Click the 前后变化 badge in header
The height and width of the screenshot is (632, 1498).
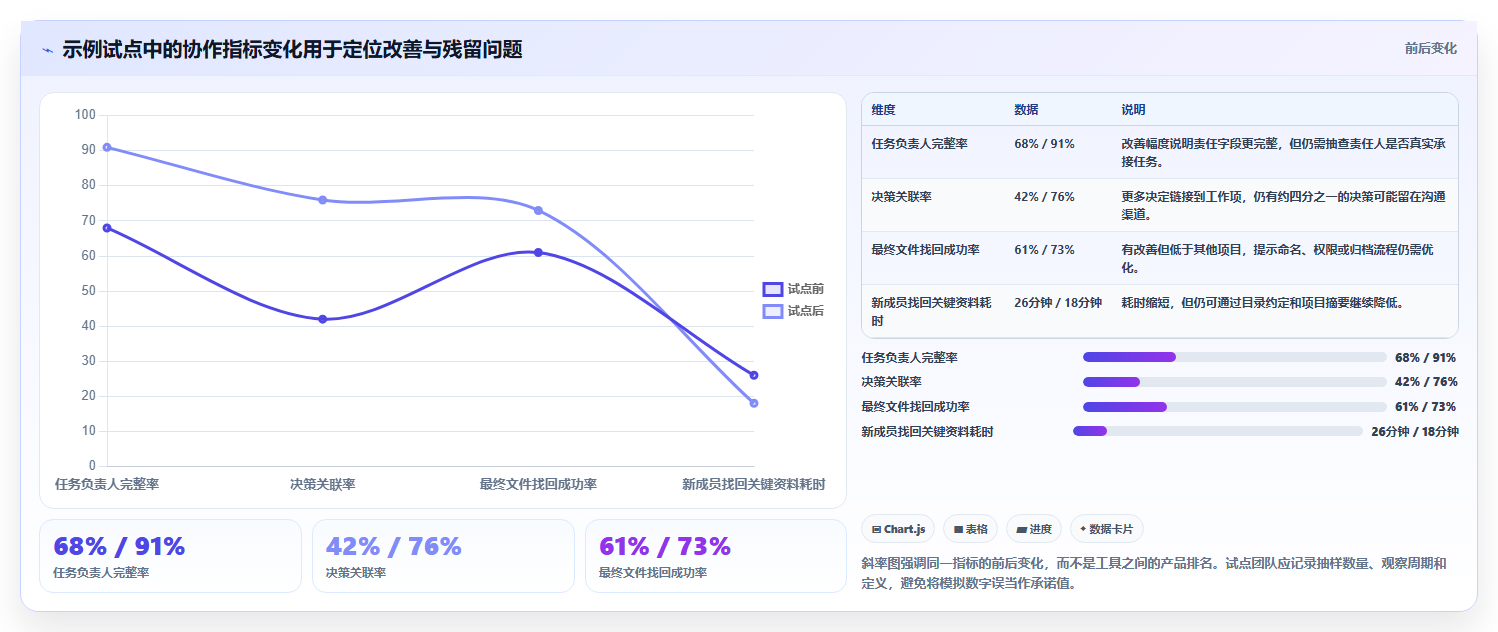(x=1430, y=48)
